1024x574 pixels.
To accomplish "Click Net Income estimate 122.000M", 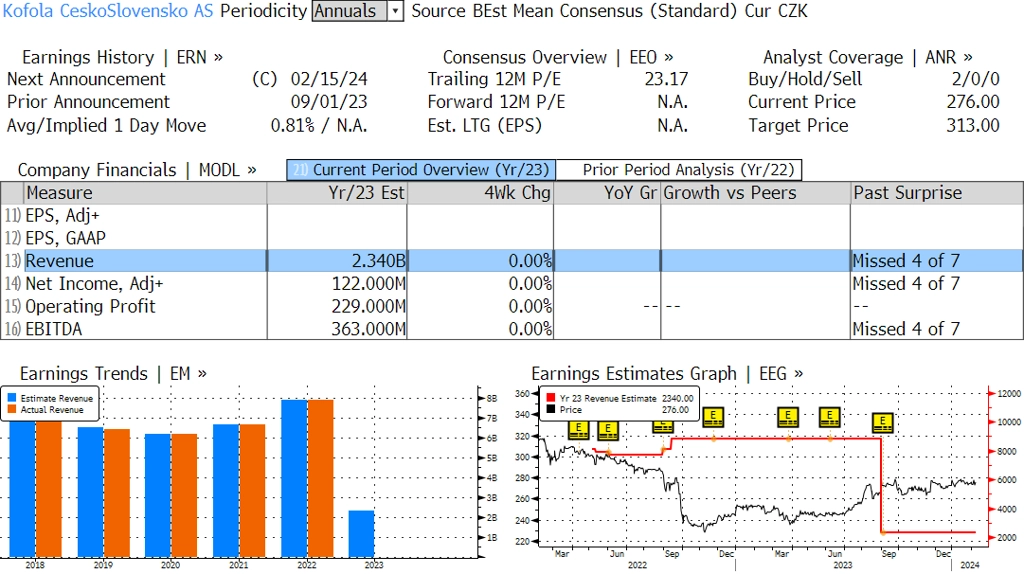I will (368, 283).
